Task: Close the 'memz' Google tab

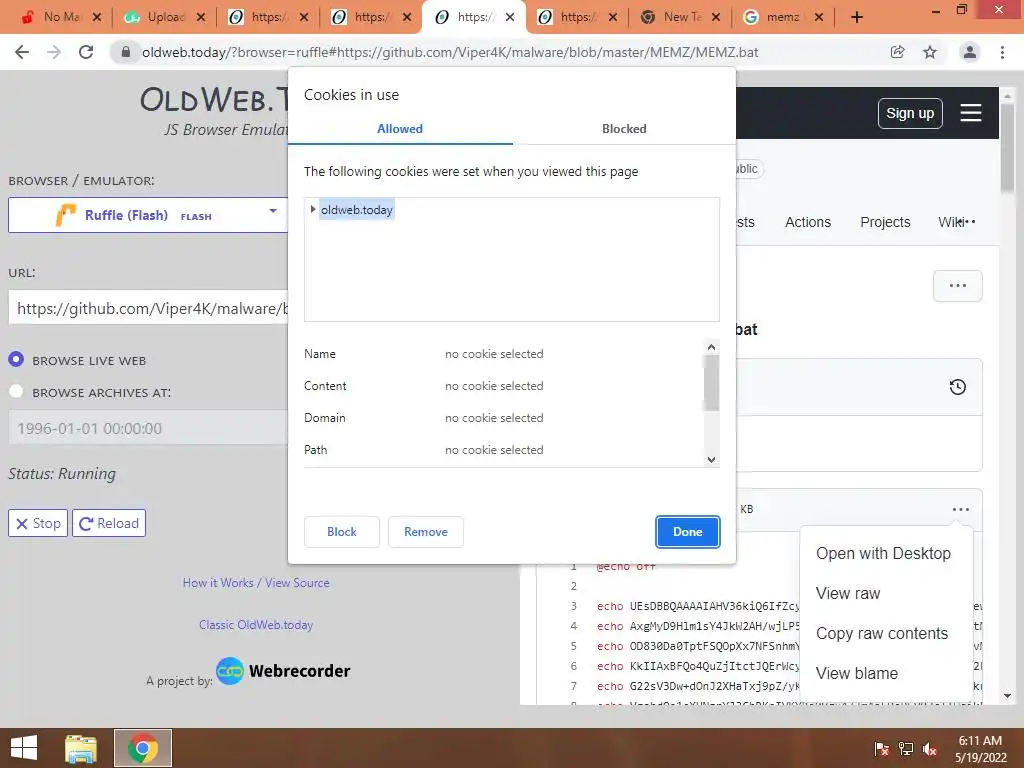Action: tap(819, 18)
